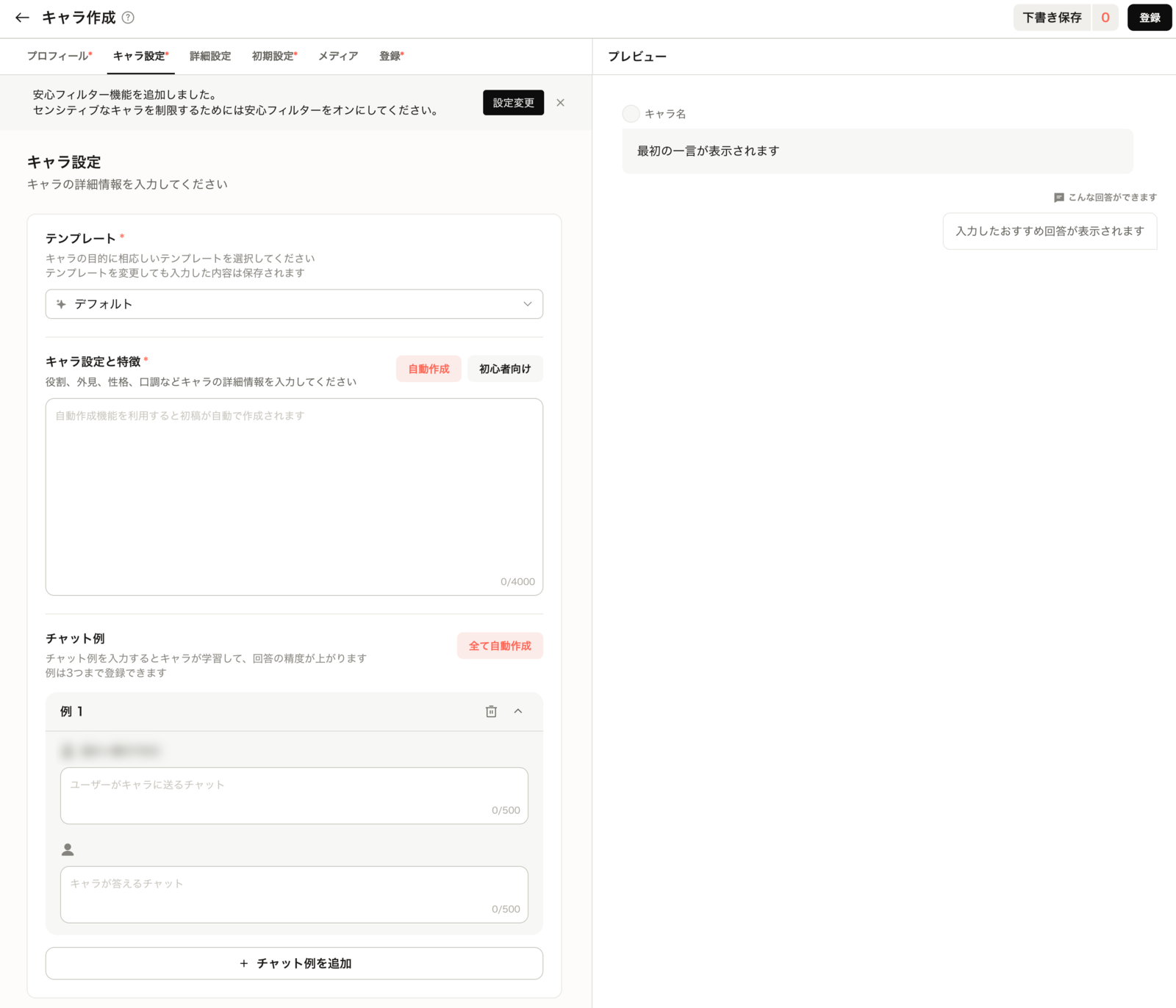Image resolution: width=1176 pixels, height=1008 pixels.
Task: Open the テンプレート dropdown
Action: pos(294,304)
